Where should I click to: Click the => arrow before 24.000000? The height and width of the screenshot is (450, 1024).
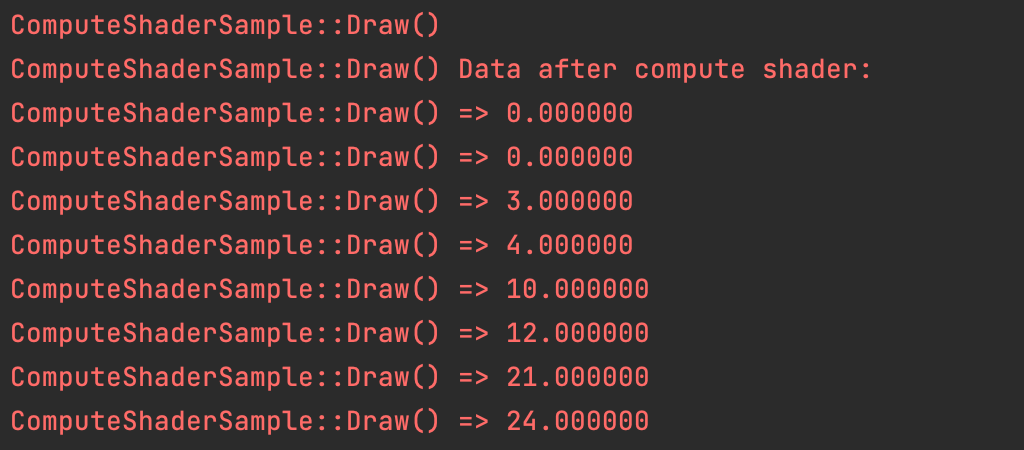[x=474, y=422]
